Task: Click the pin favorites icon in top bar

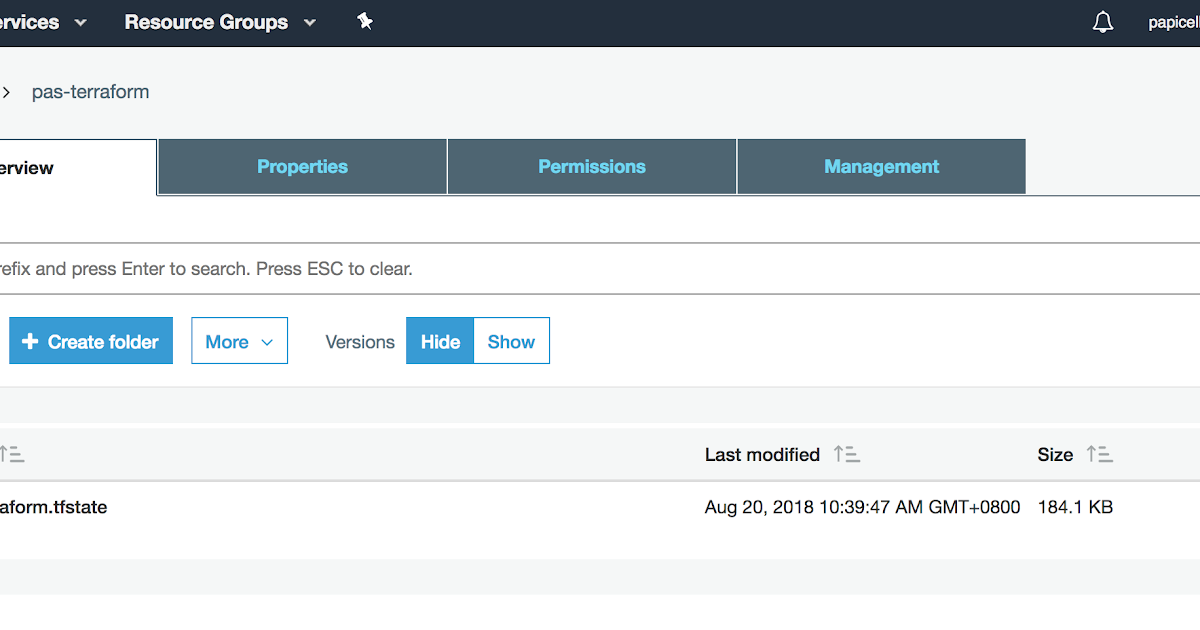Action: [365, 20]
